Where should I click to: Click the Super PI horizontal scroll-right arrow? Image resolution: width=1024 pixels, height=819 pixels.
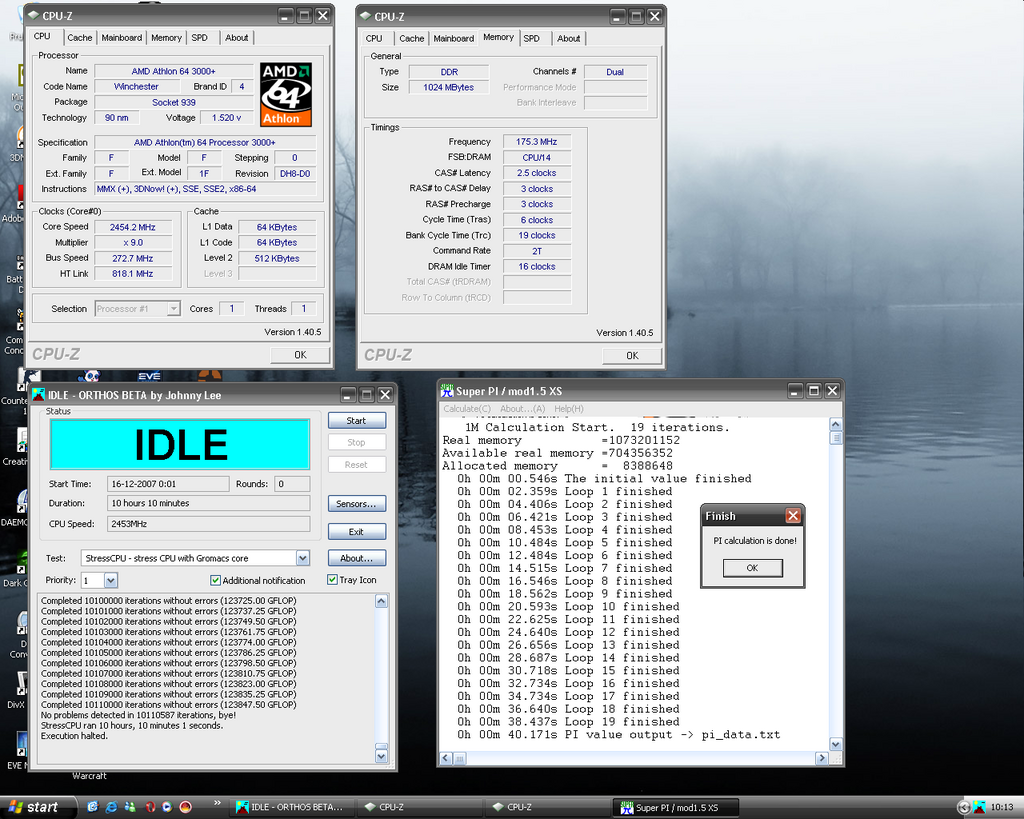point(822,758)
